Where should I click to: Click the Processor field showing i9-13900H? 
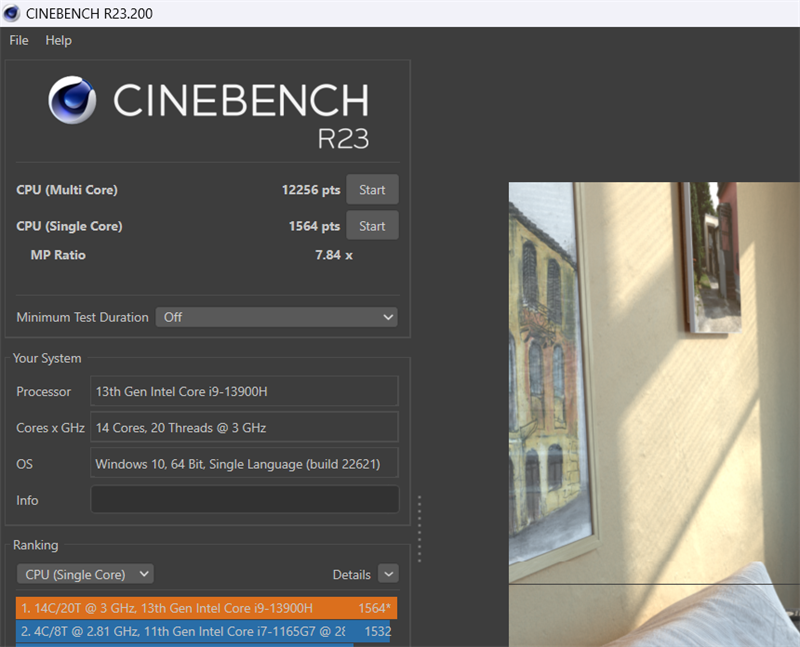point(244,391)
